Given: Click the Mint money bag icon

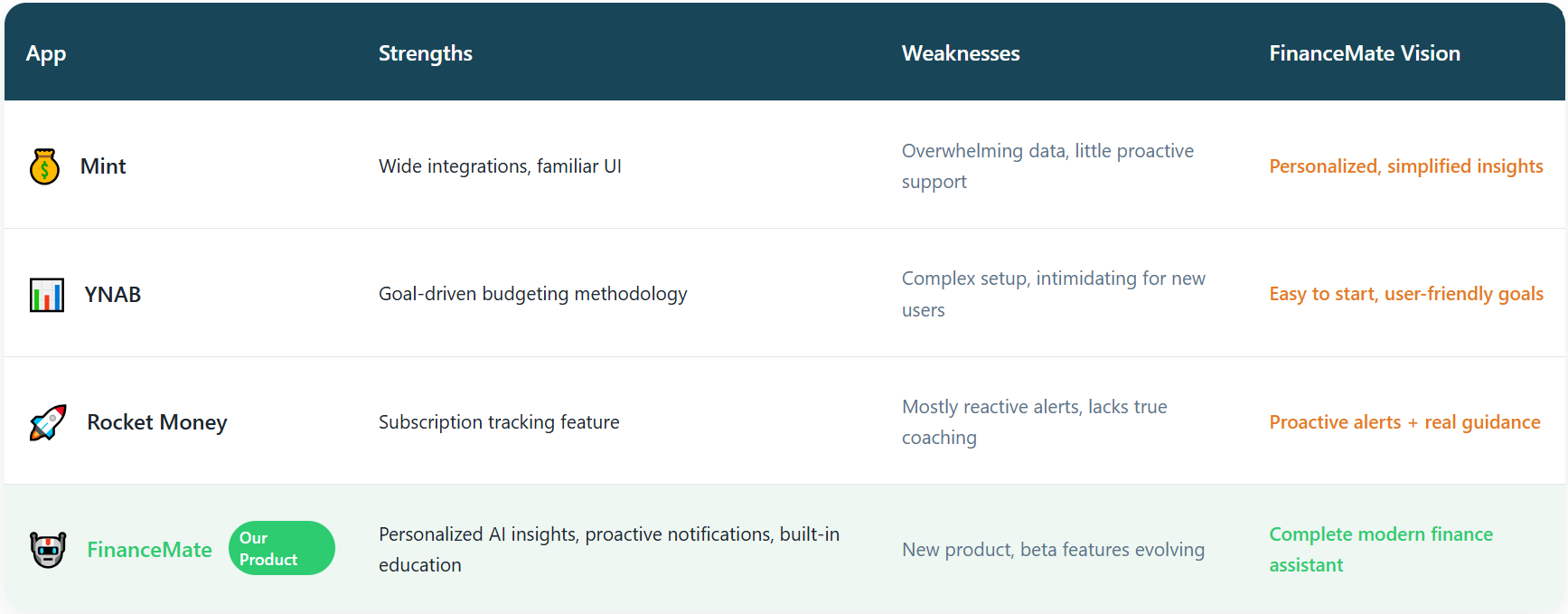Looking at the screenshot, I should point(44,166).
